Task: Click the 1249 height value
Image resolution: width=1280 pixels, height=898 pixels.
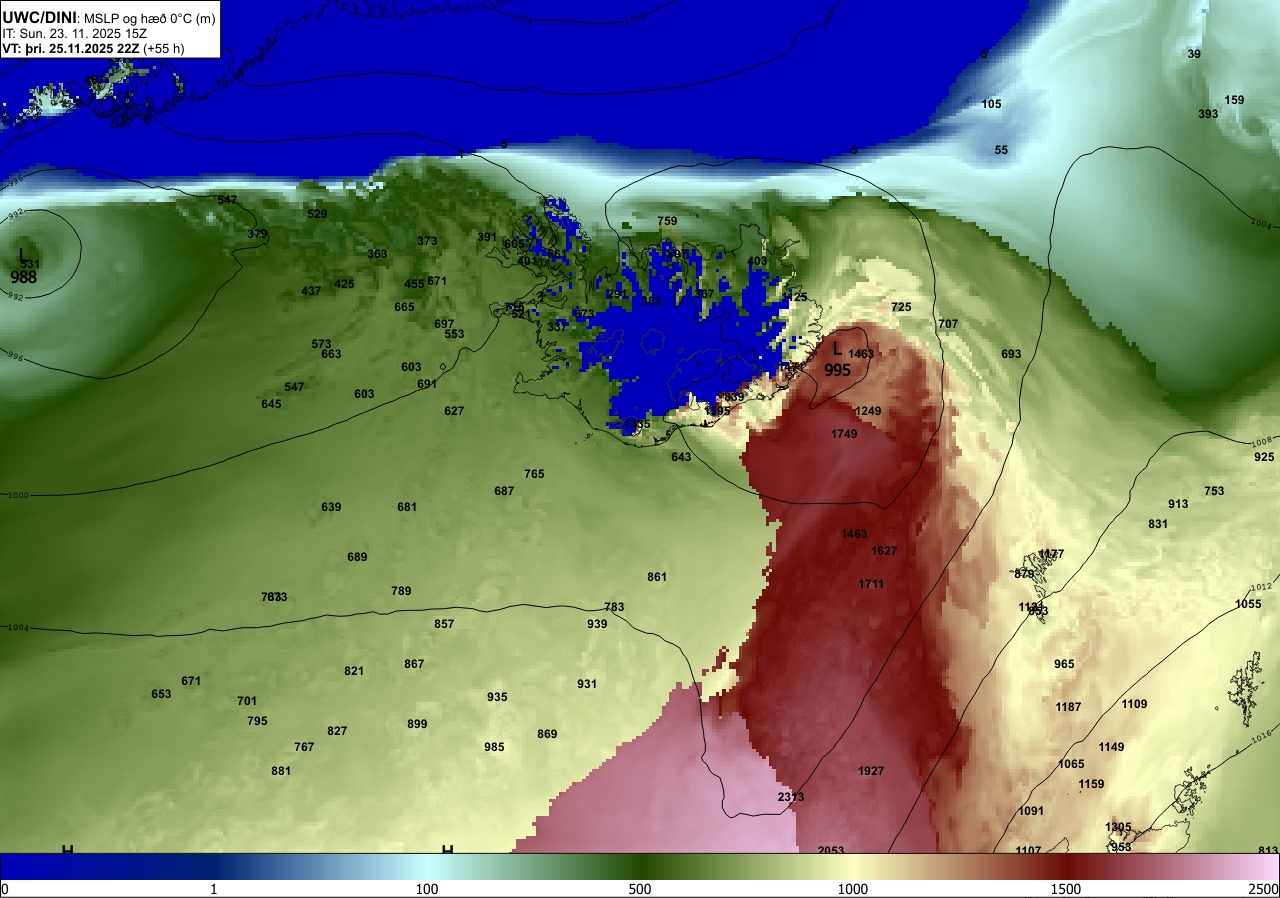Action: pos(868,411)
